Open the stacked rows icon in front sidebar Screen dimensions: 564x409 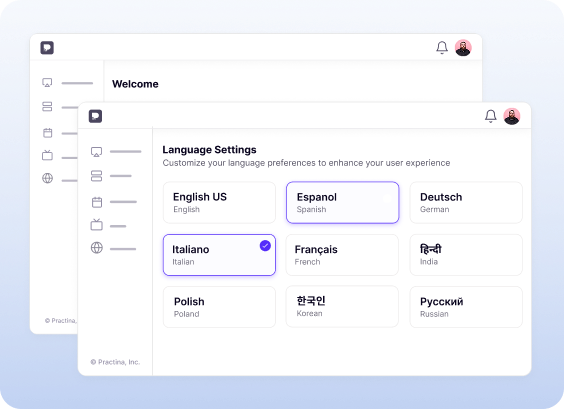96,176
